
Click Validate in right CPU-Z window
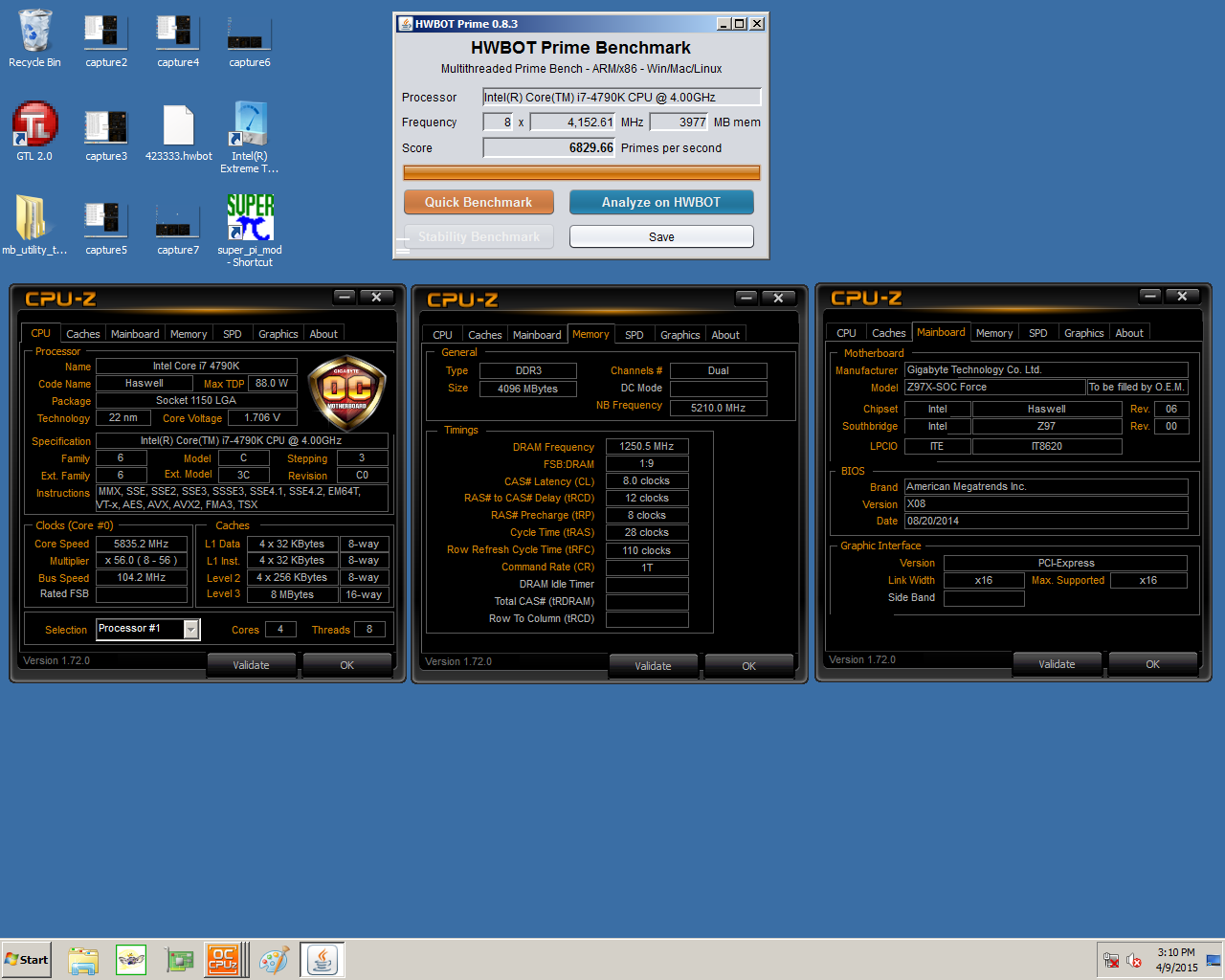(1057, 664)
